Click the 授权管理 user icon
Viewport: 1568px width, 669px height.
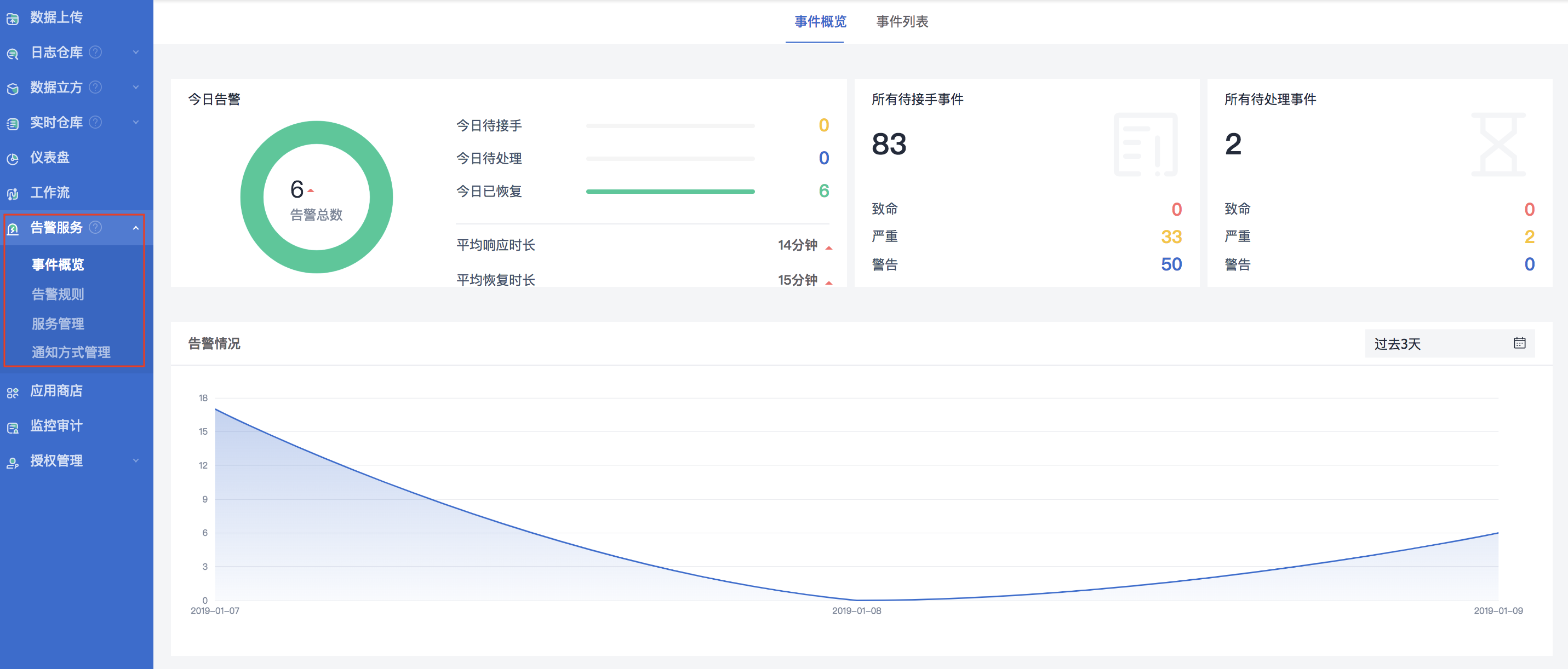click(x=13, y=462)
